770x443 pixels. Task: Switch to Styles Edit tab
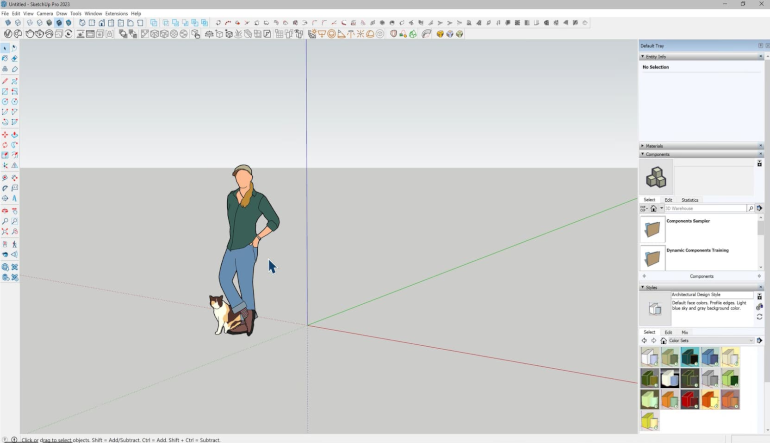(x=668, y=332)
